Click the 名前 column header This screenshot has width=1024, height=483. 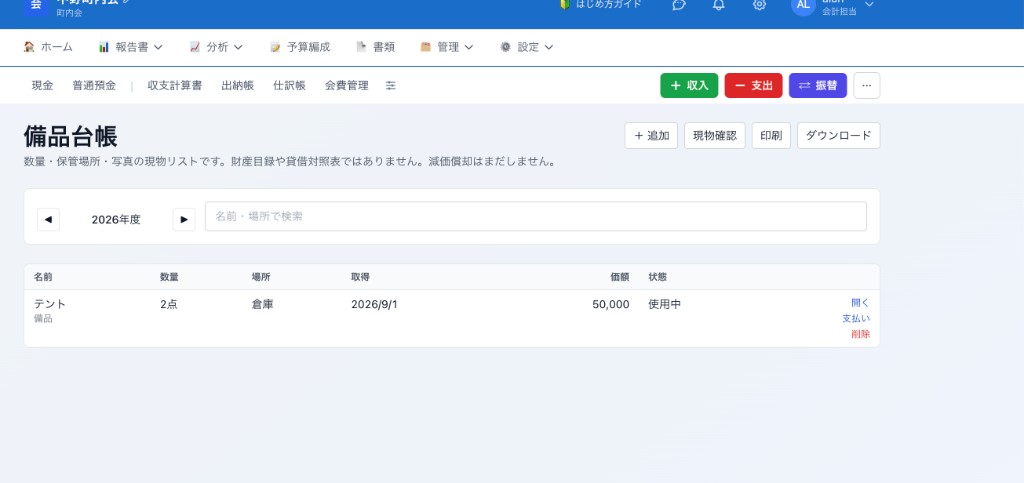[x=43, y=277]
